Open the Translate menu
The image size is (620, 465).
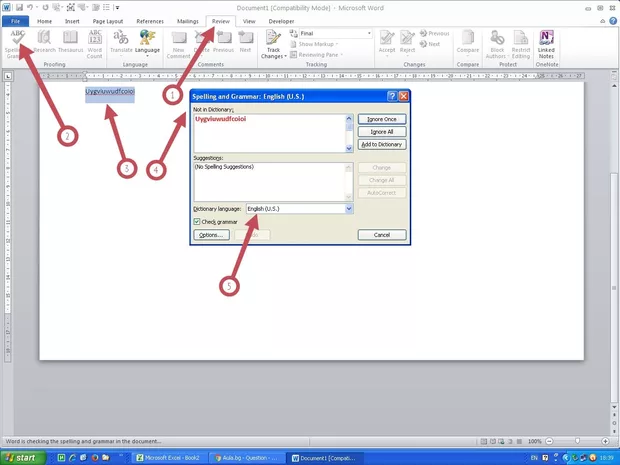(121, 43)
